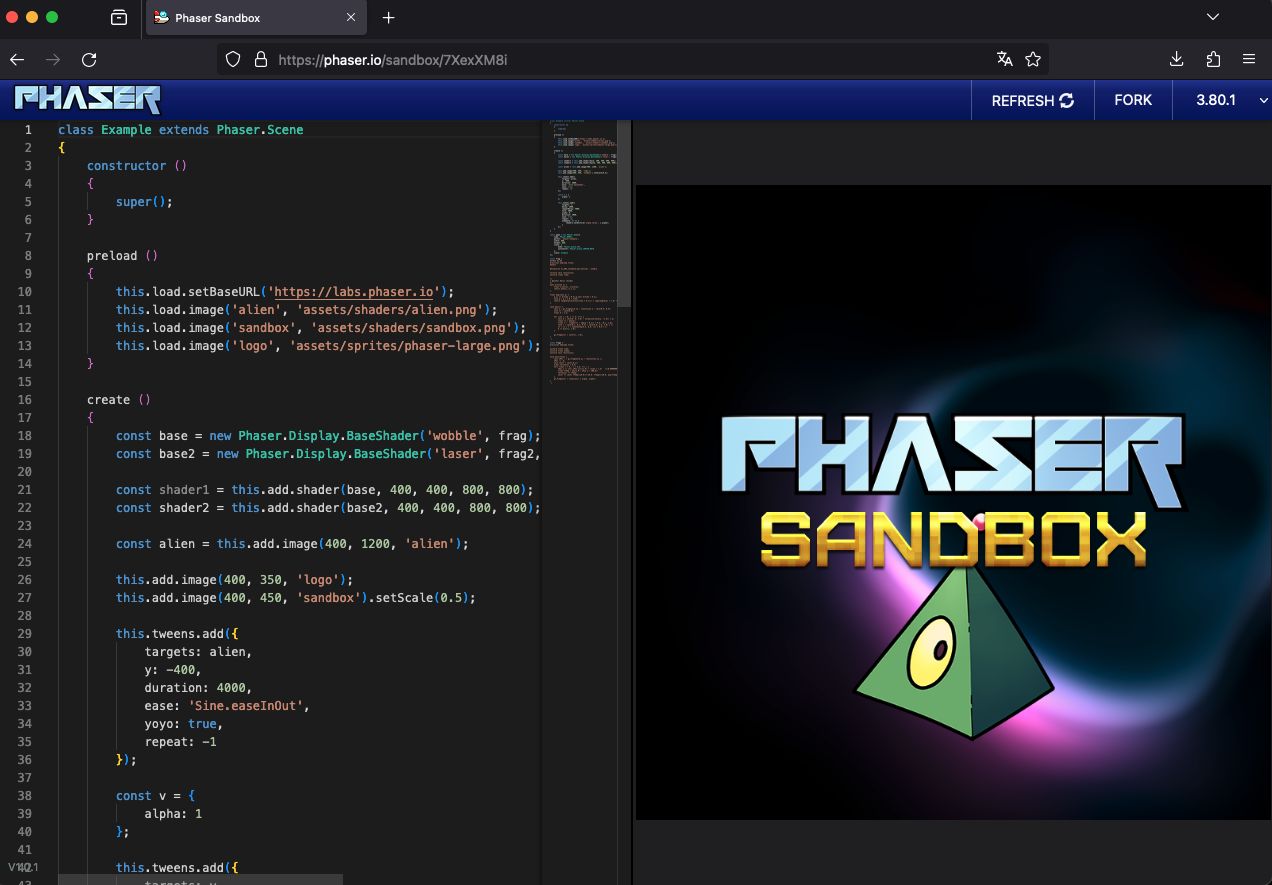Click the code editor vertical scrollbar
Viewport: 1272px width, 885px height.
pyautogui.click(x=624, y=213)
